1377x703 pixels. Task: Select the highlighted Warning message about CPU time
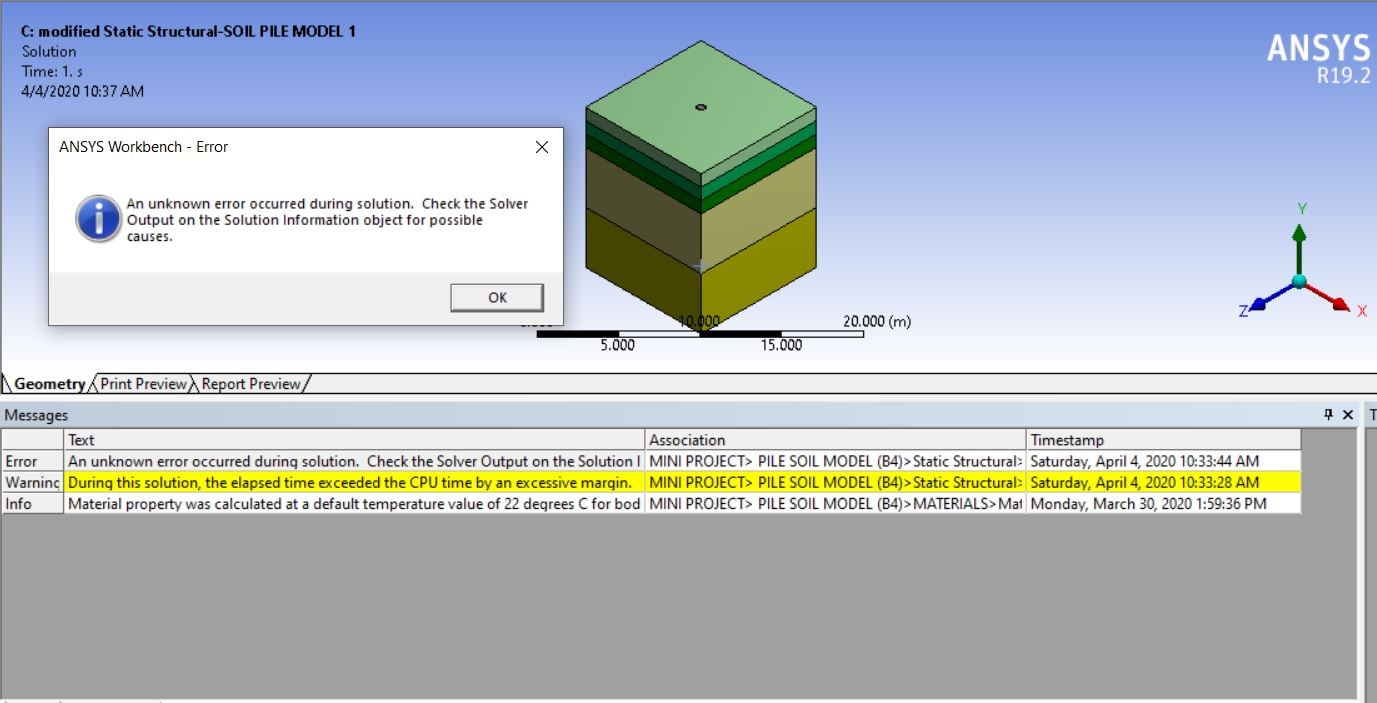click(355, 482)
